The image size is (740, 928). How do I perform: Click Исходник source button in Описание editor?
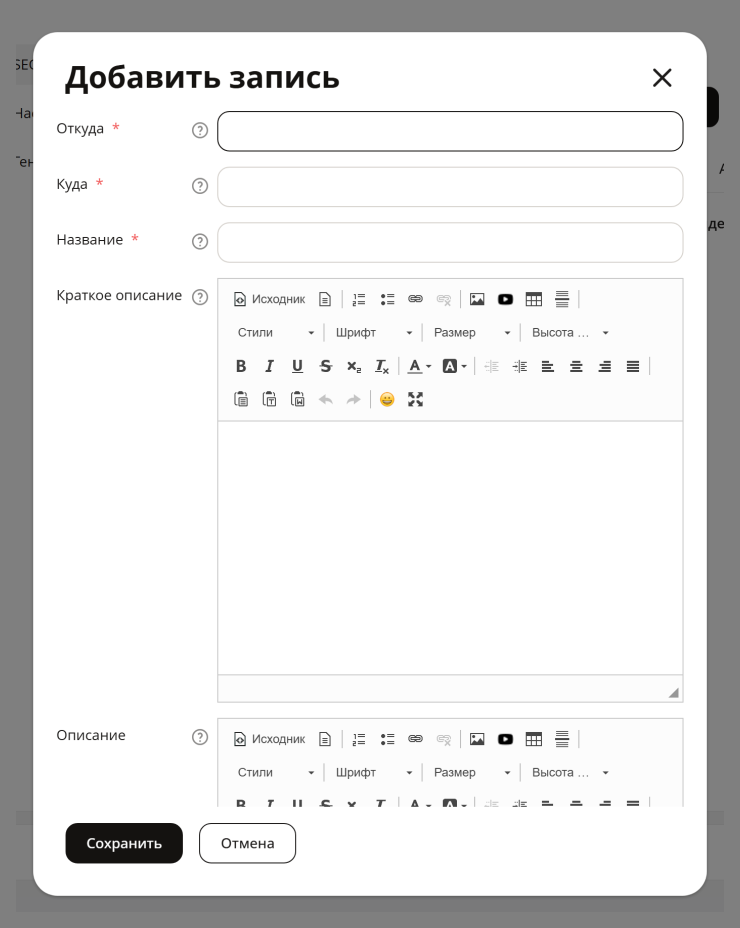(270, 739)
